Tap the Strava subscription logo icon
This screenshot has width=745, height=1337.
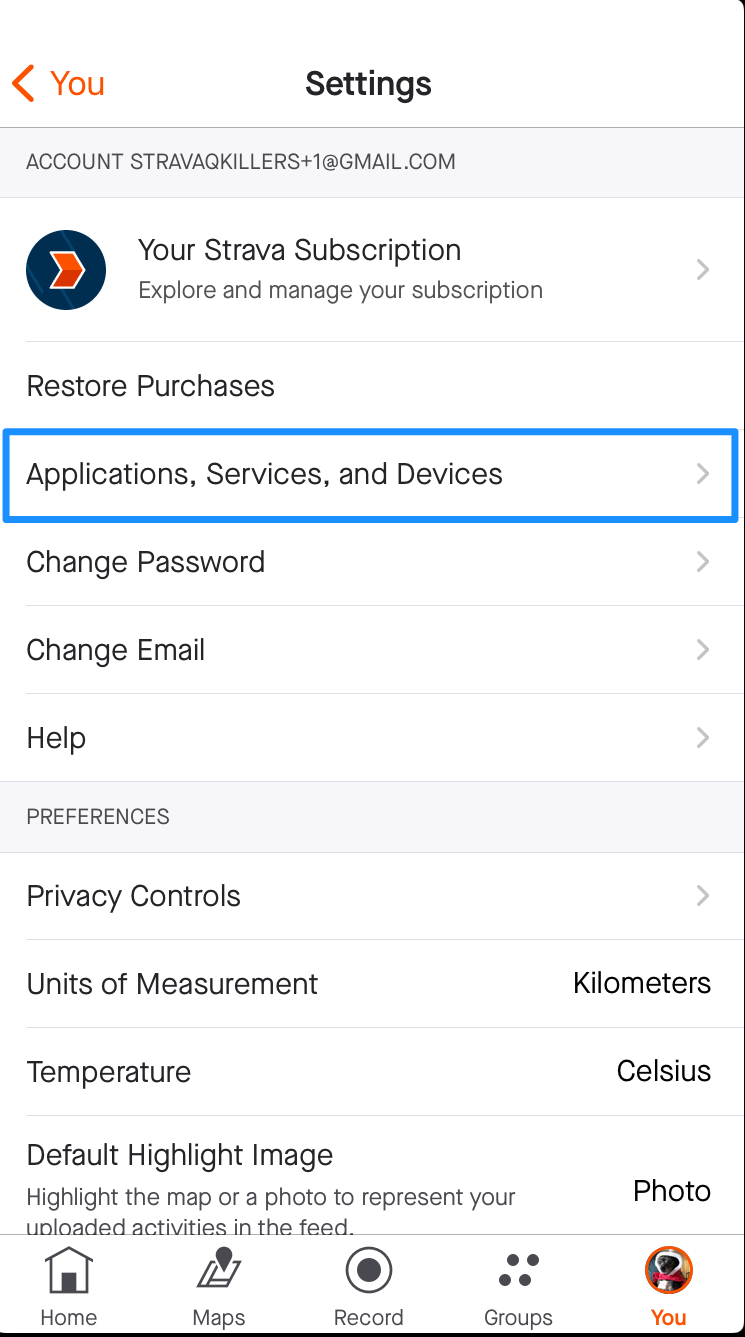66,270
